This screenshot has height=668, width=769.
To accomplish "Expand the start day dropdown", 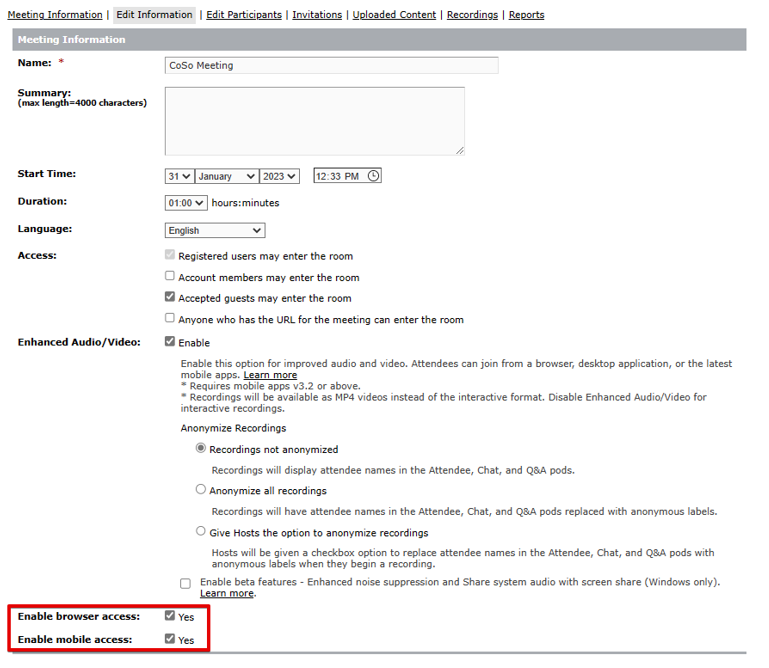I will pyautogui.click(x=179, y=176).
